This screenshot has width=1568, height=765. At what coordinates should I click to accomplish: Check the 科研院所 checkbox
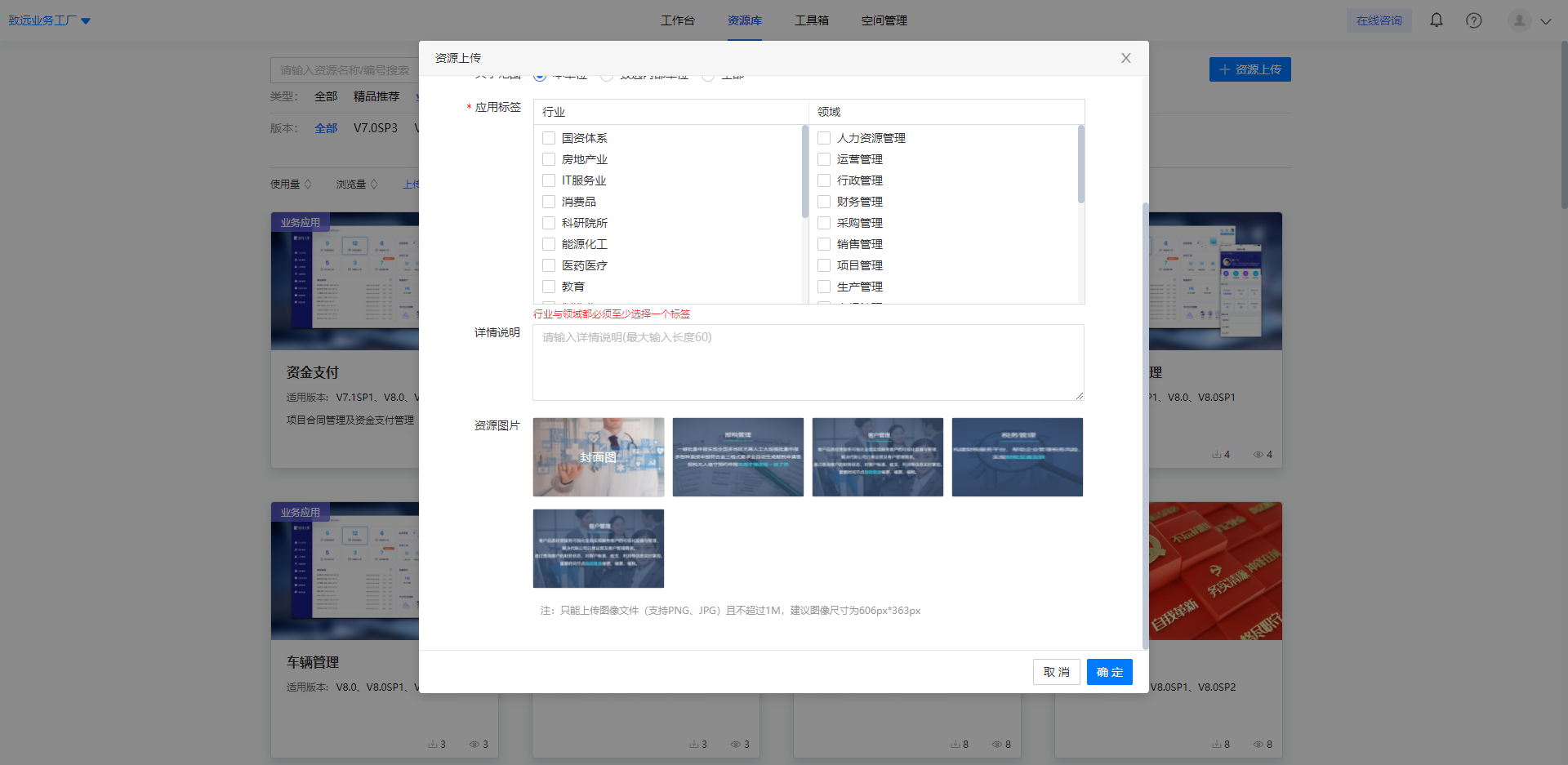coord(549,223)
